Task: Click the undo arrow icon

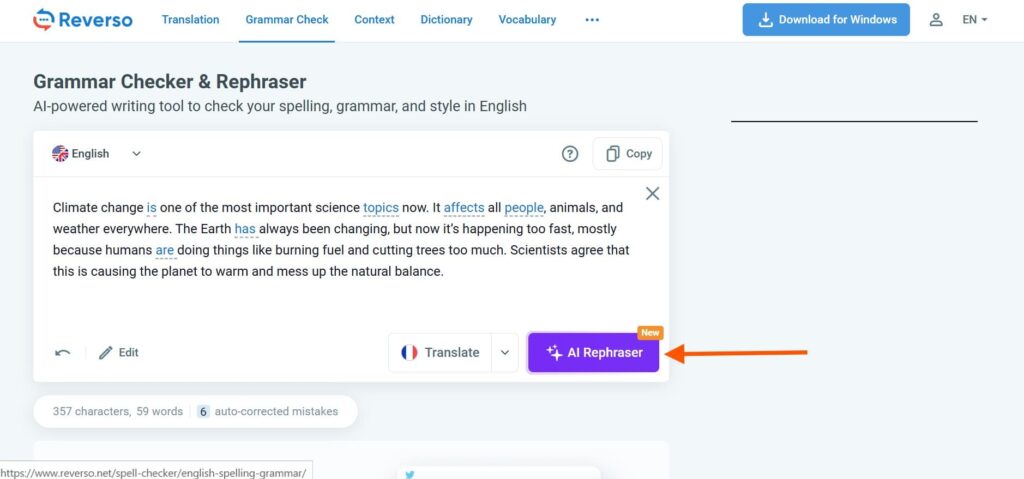Action: [63, 353]
